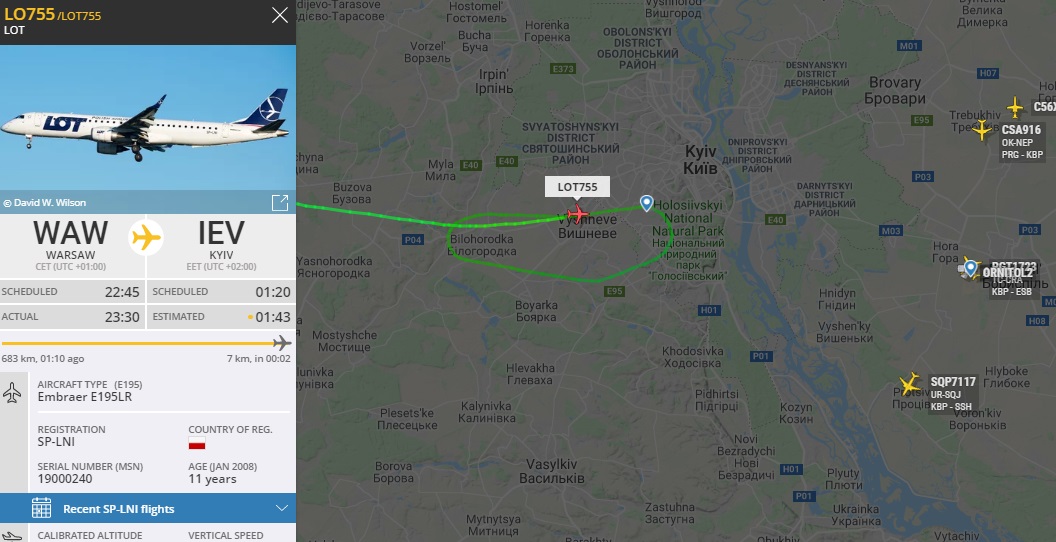This screenshot has height=542, width=1056.
Task: Click the blue airport pin near Holosiivskyi
Action: pos(647,203)
